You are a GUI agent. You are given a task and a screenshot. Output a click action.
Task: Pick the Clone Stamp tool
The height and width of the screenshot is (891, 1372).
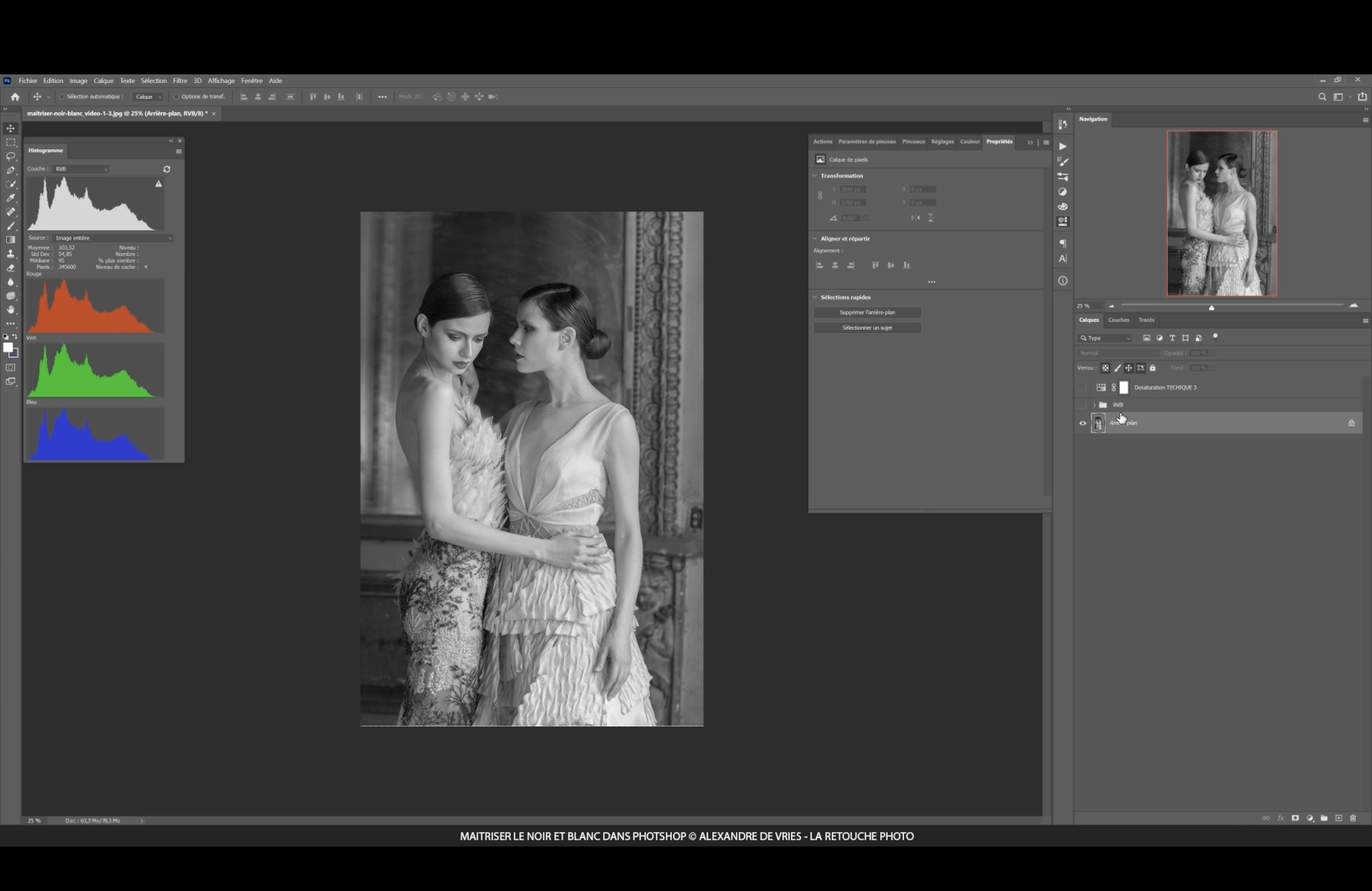click(x=10, y=254)
